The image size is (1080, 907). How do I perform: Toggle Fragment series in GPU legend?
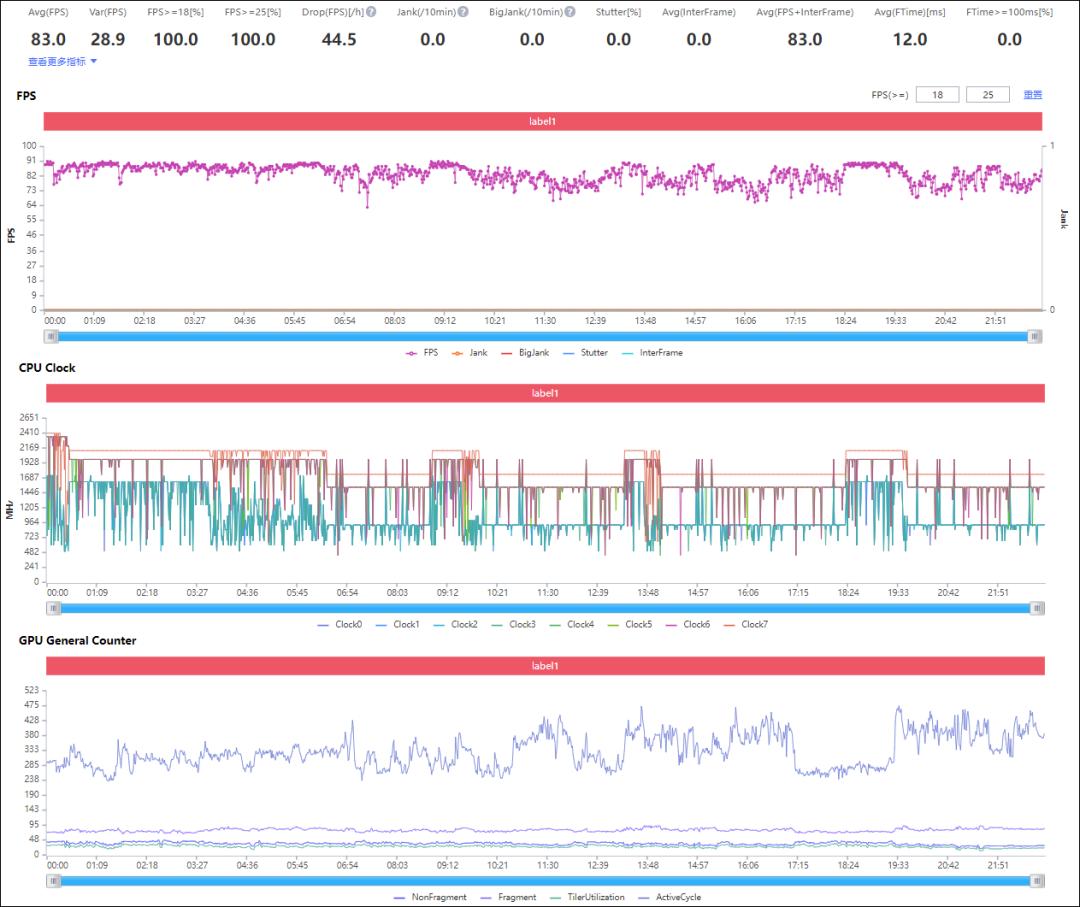click(x=508, y=897)
